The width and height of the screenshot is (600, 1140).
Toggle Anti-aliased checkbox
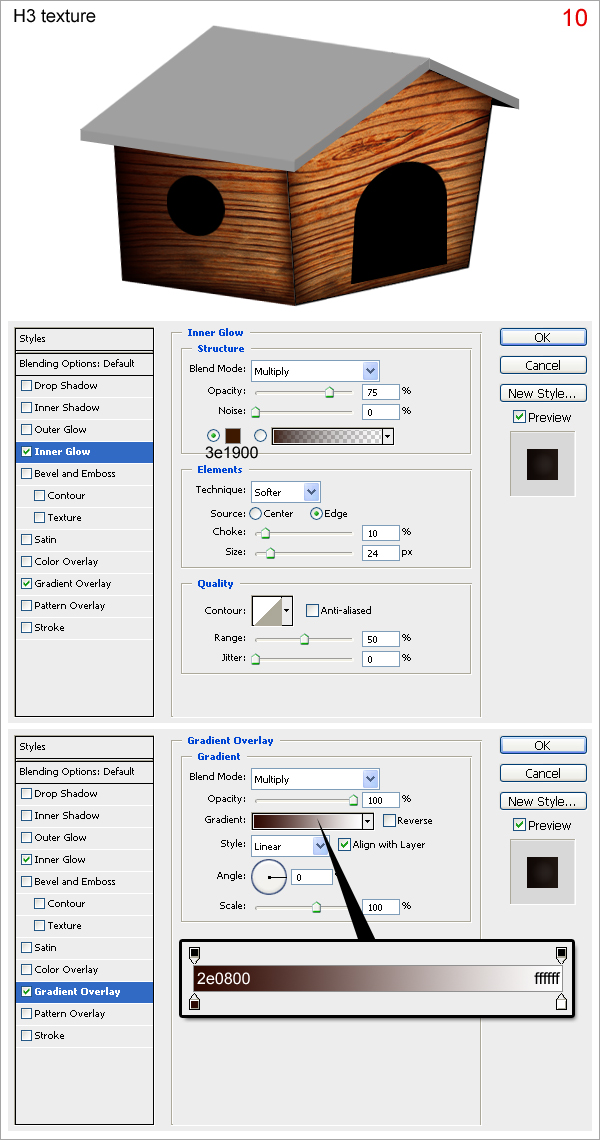(312, 610)
